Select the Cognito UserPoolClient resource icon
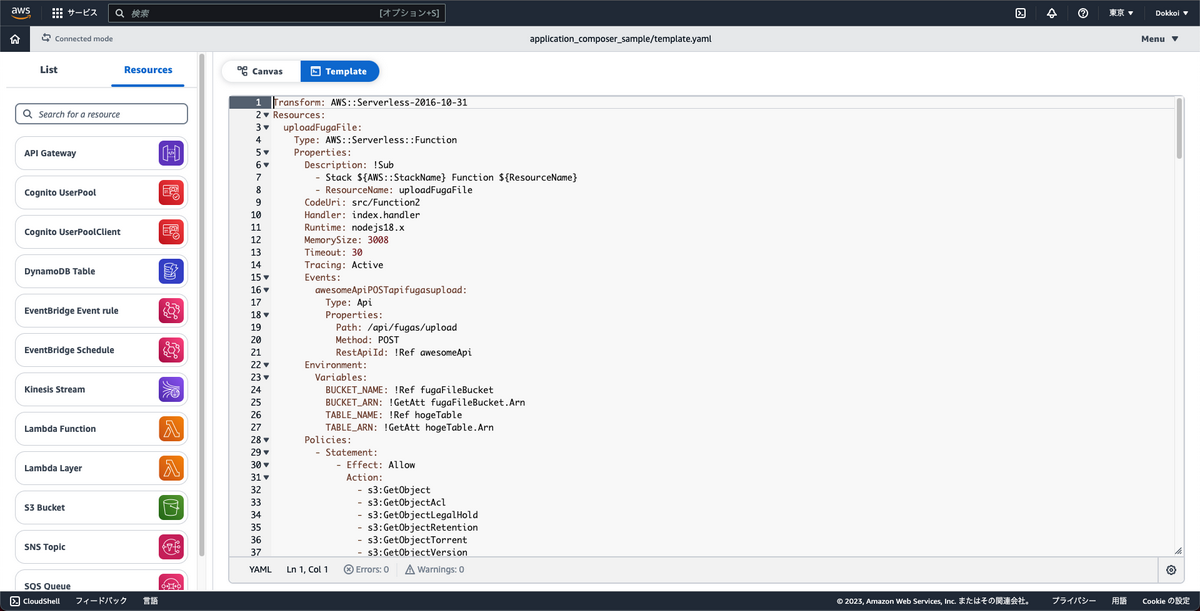This screenshot has height=611, width=1200. tap(171, 232)
